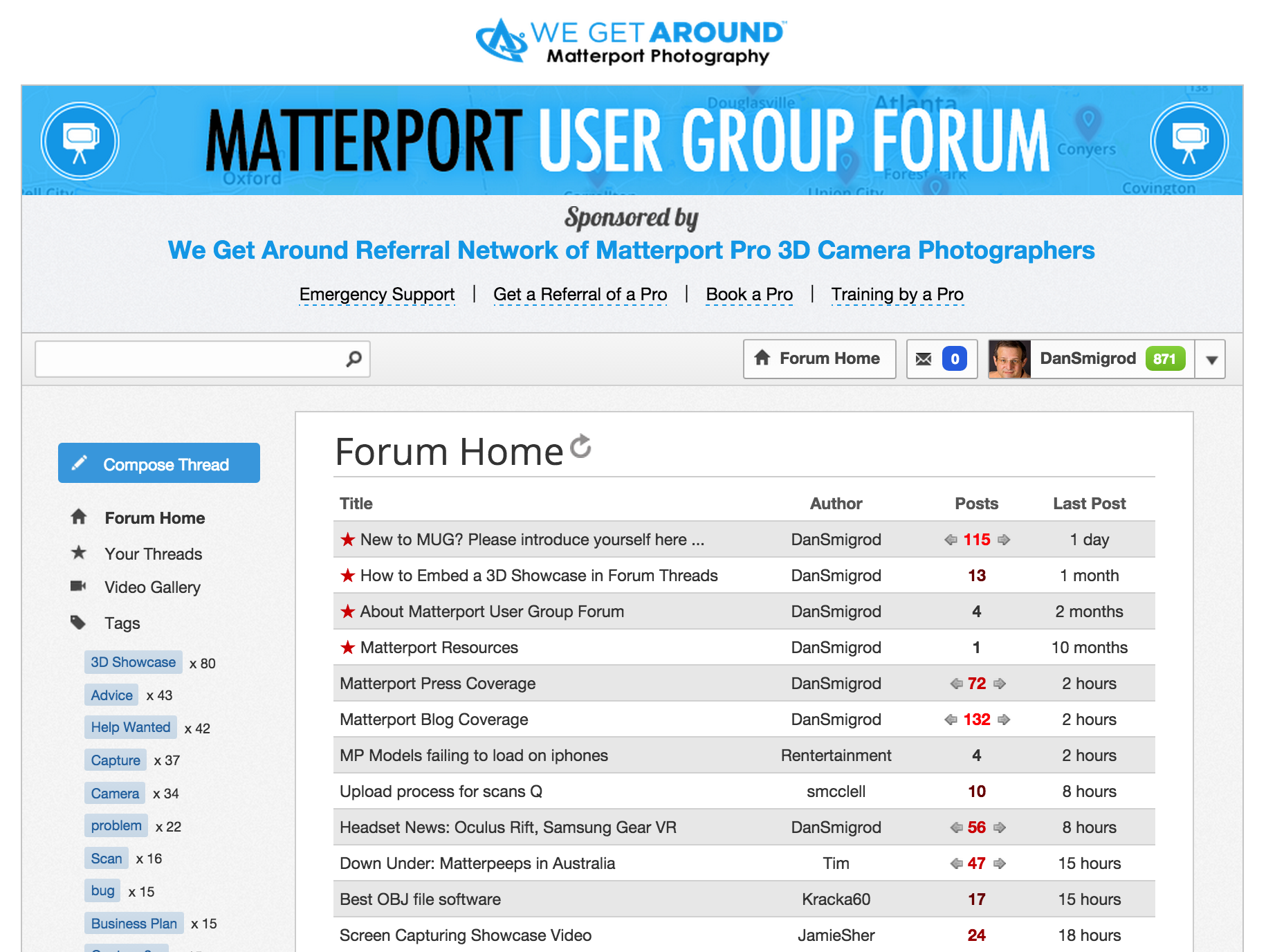Click left arrow beside 47 posts
Viewport: 1266px width, 952px height.
click(956, 863)
